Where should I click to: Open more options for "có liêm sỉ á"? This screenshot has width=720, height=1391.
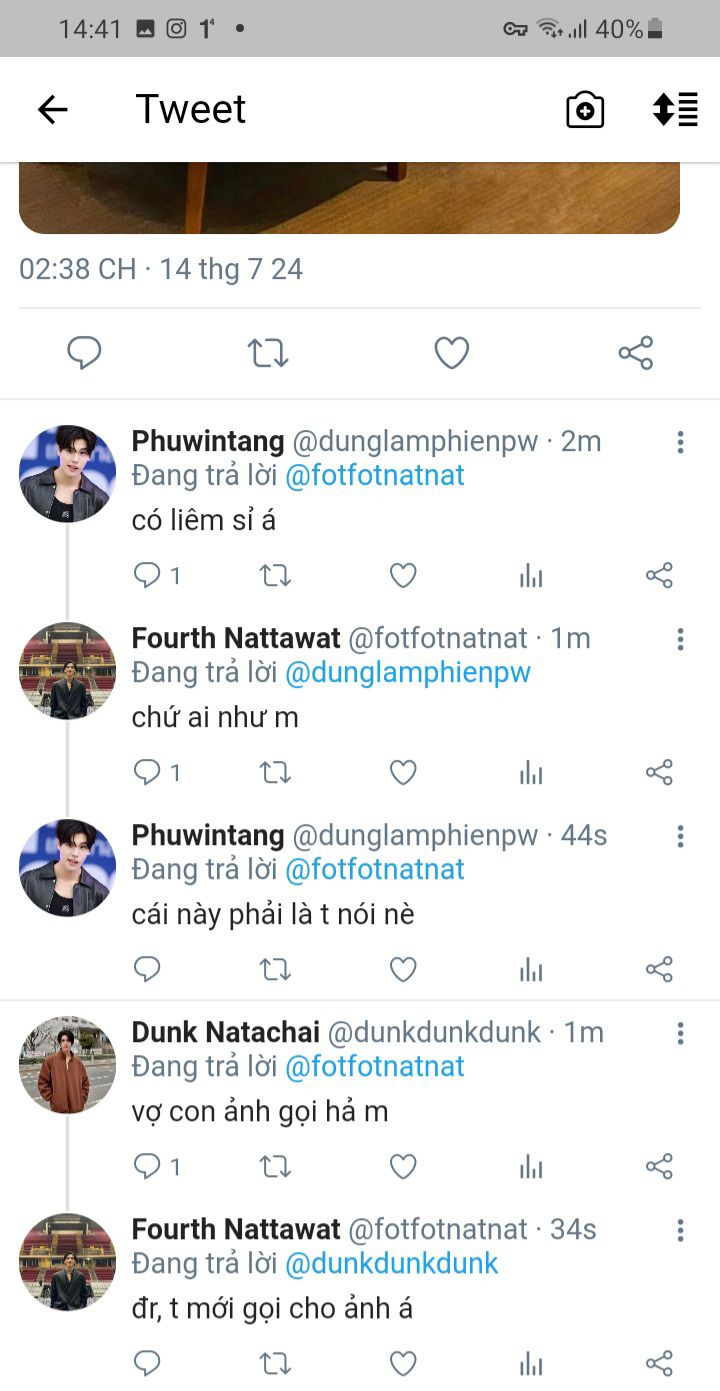(x=680, y=442)
